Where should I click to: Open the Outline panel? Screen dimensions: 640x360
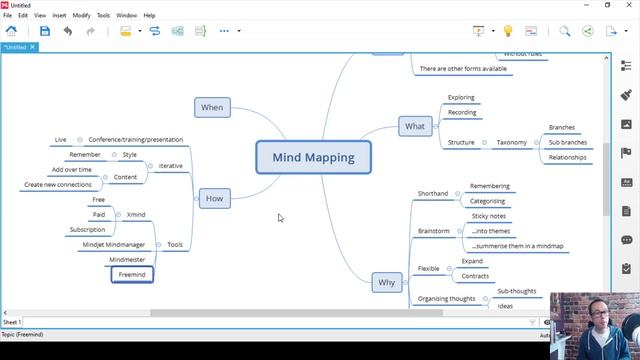(626, 65)
